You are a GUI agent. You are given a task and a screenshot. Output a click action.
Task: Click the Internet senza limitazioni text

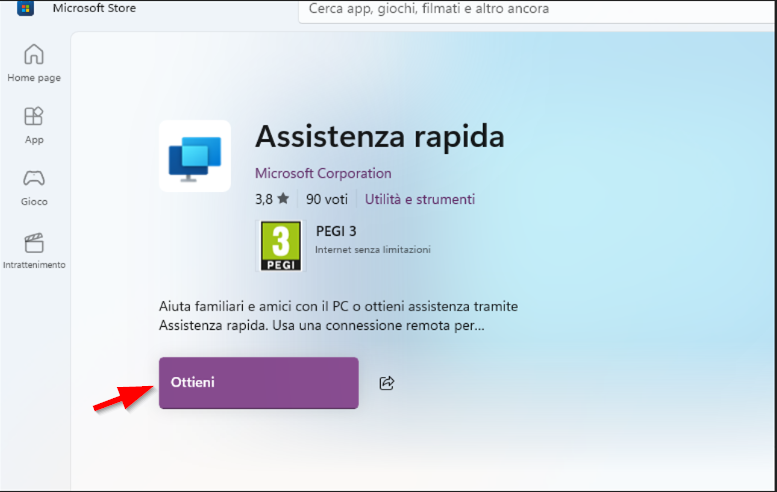pos(373,250)
